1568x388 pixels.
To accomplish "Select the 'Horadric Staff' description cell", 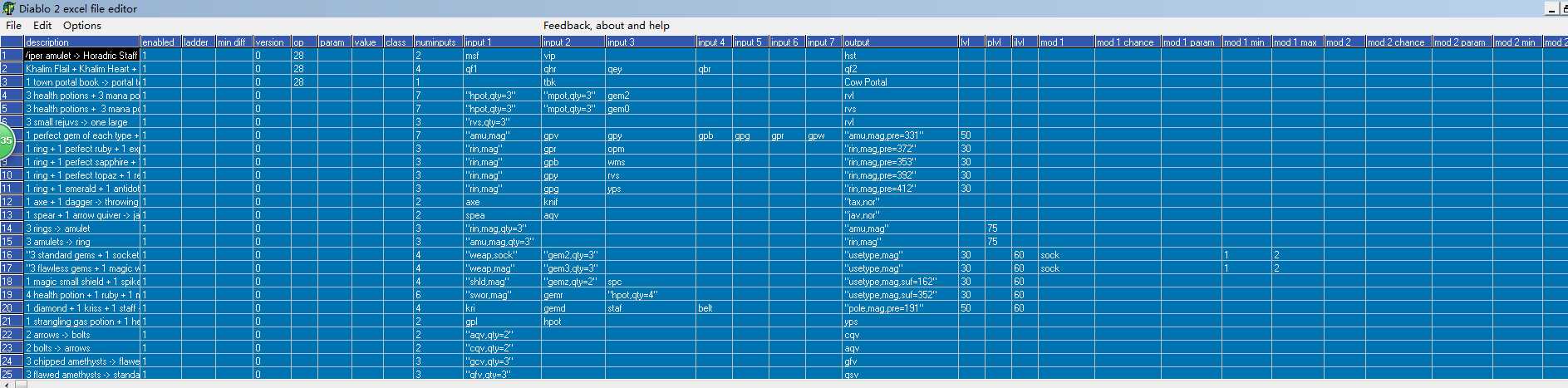I will click(x=81, y=56).
